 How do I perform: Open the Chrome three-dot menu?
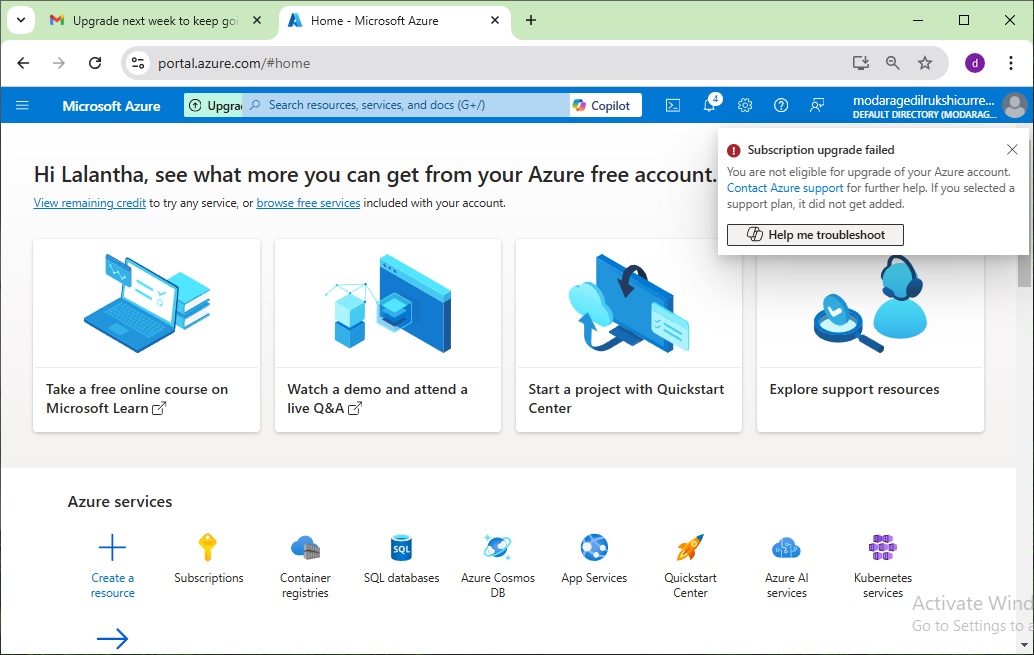click(1011, 63)
